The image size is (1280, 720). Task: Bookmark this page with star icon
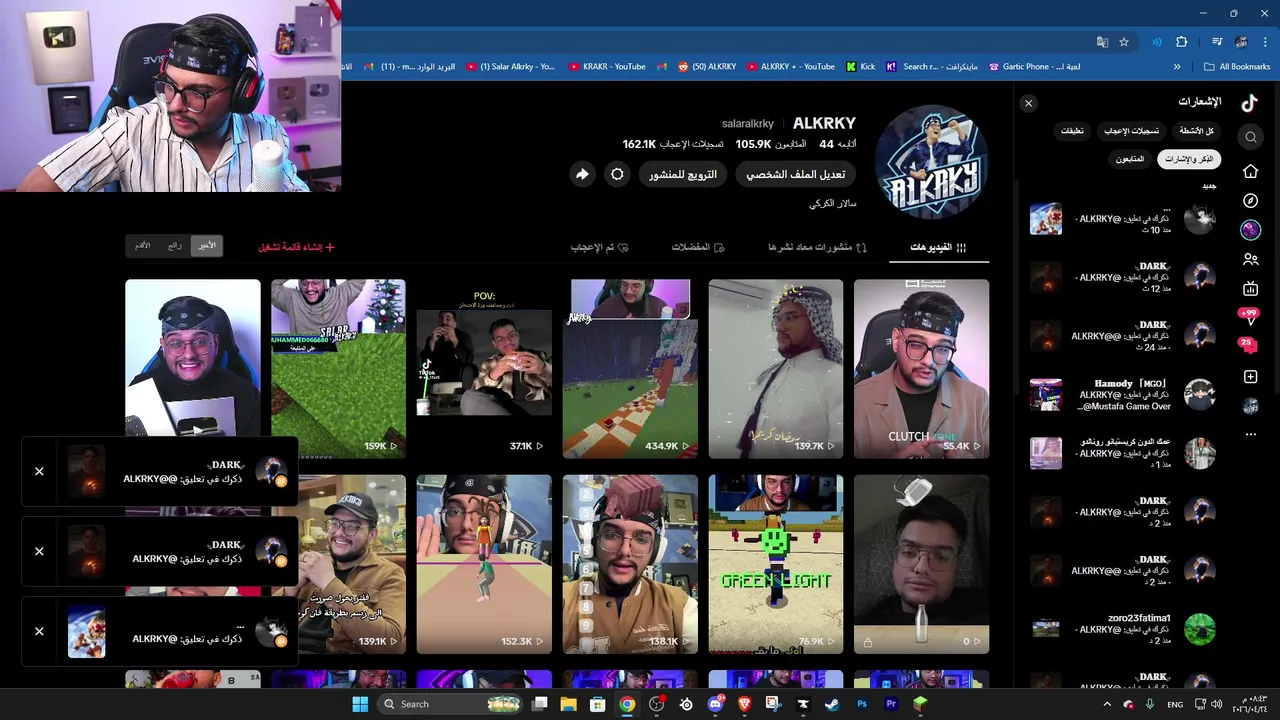[x=1124, y=42]
